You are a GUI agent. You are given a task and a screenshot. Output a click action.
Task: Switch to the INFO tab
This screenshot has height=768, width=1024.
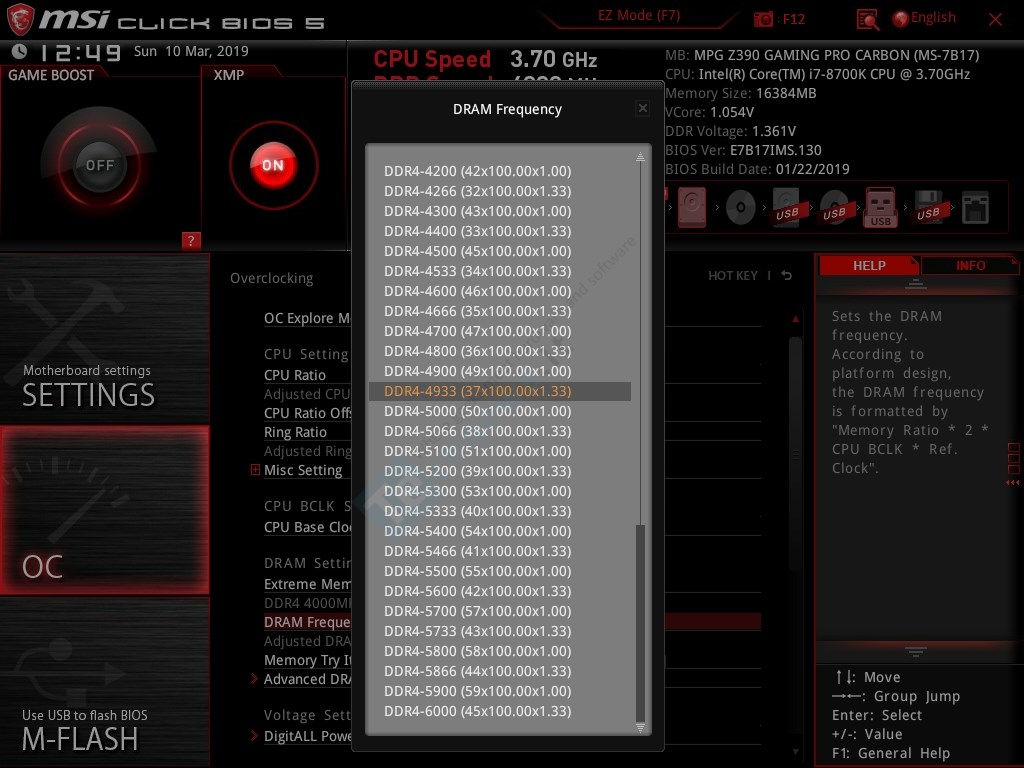click(x=969, y=266)
